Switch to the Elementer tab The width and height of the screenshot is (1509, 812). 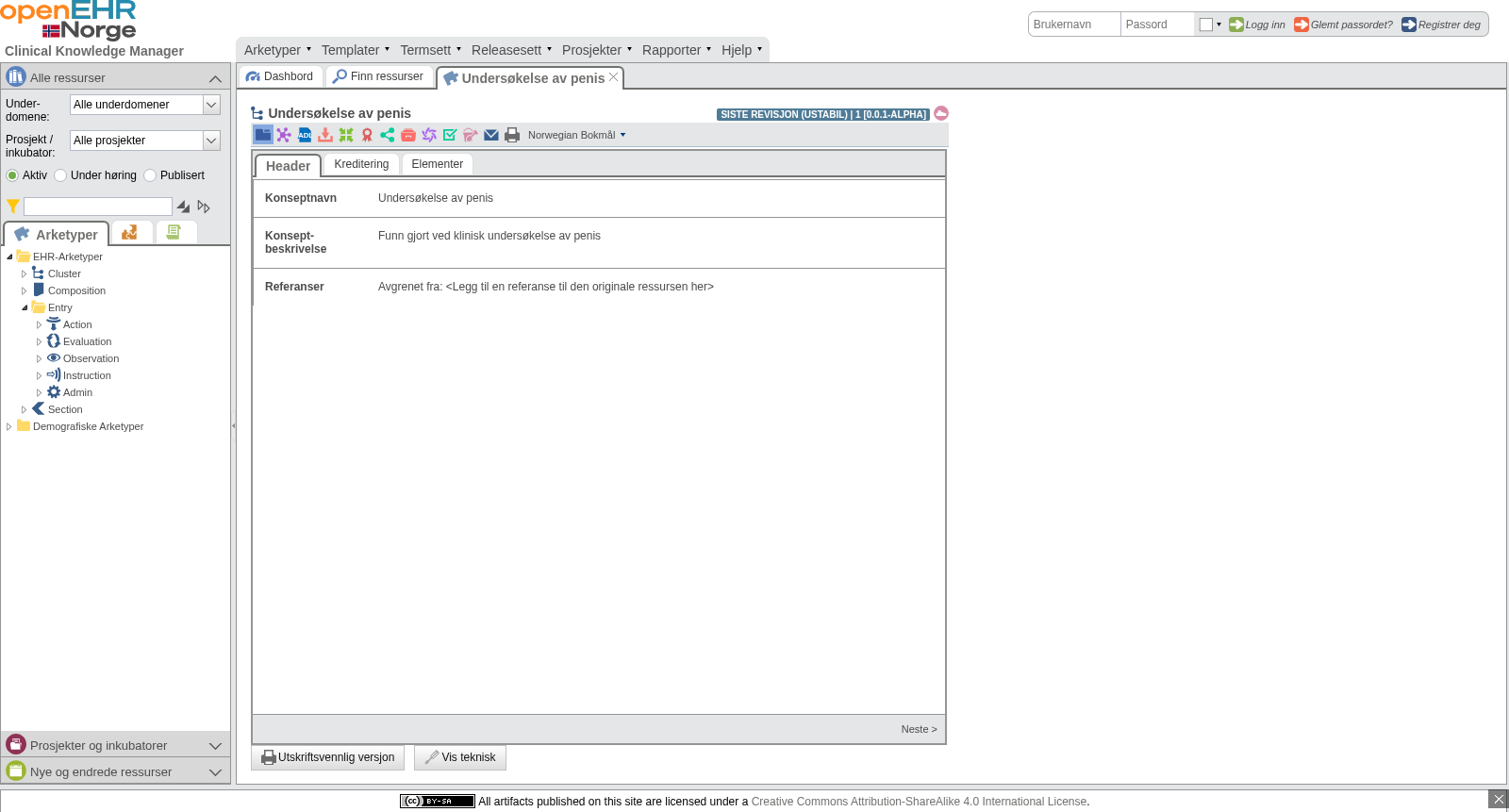438,164
